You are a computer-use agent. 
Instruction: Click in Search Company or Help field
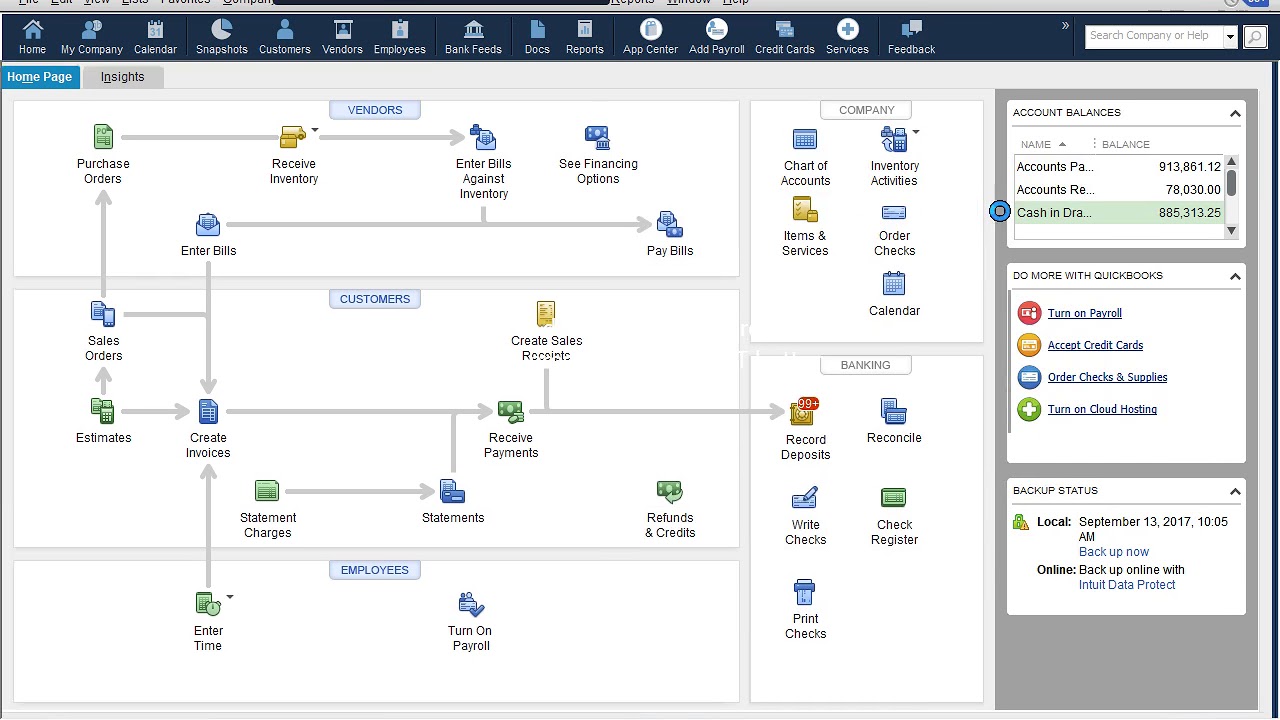1153,36
